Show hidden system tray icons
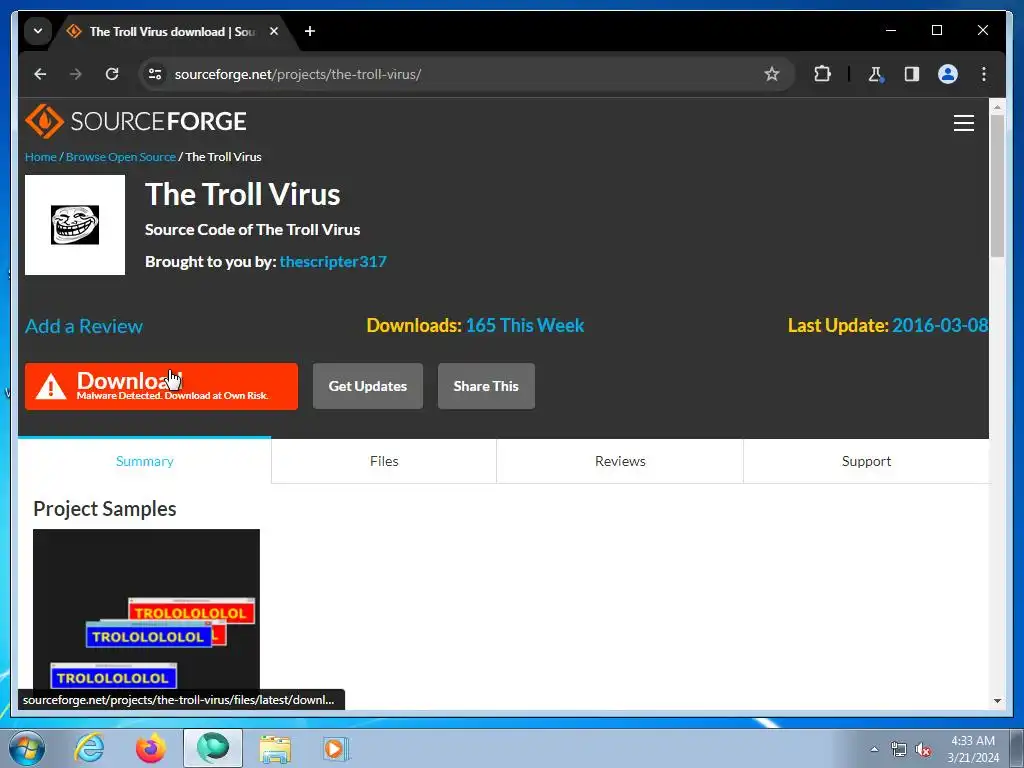 tap(874, 749)
